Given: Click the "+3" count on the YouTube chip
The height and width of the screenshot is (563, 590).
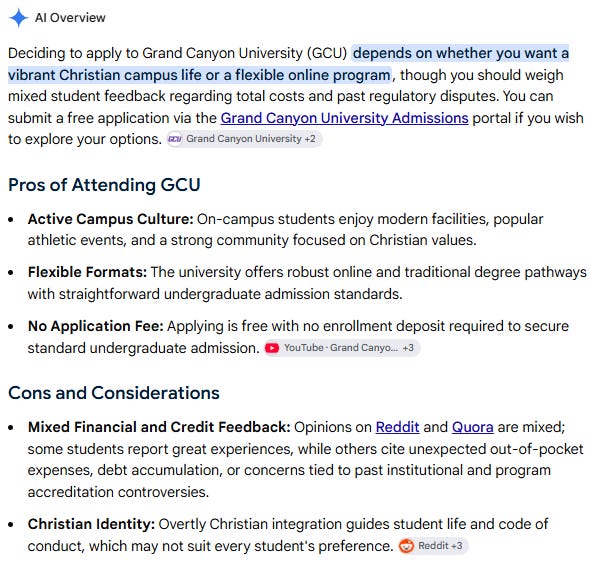Looking at the screenshot, I should 408,348.
